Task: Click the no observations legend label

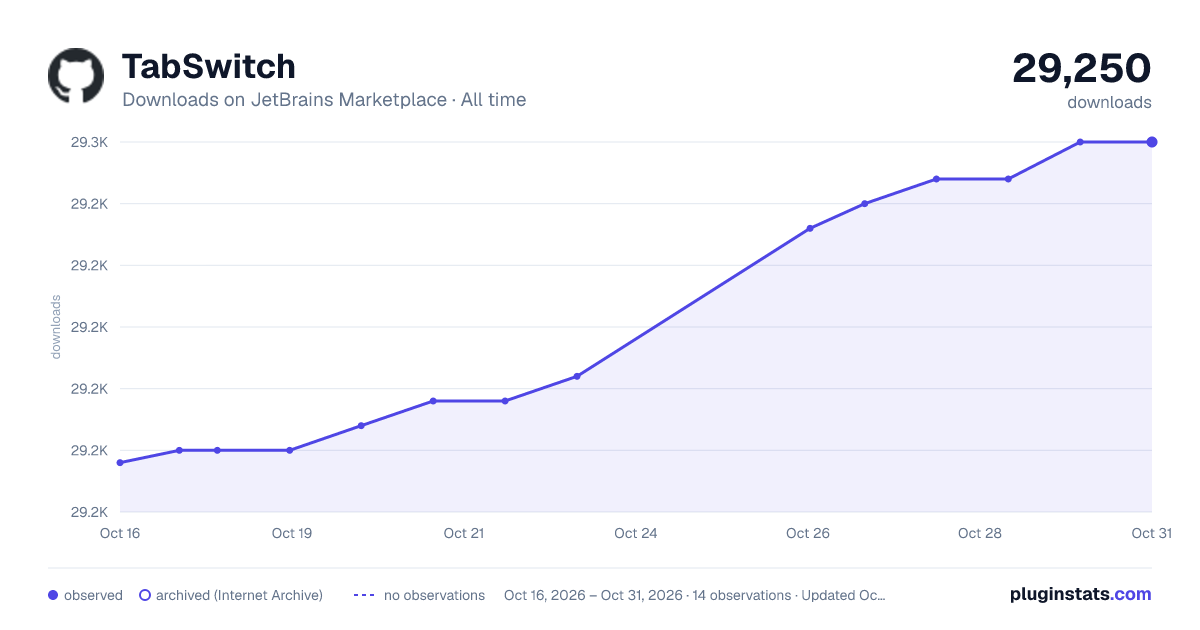Action: coord(434,595)
